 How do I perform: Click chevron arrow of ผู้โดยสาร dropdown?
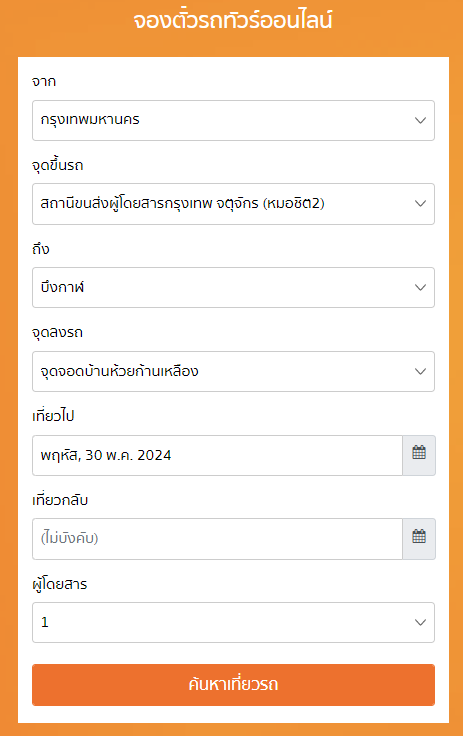[x=420, y=622]
